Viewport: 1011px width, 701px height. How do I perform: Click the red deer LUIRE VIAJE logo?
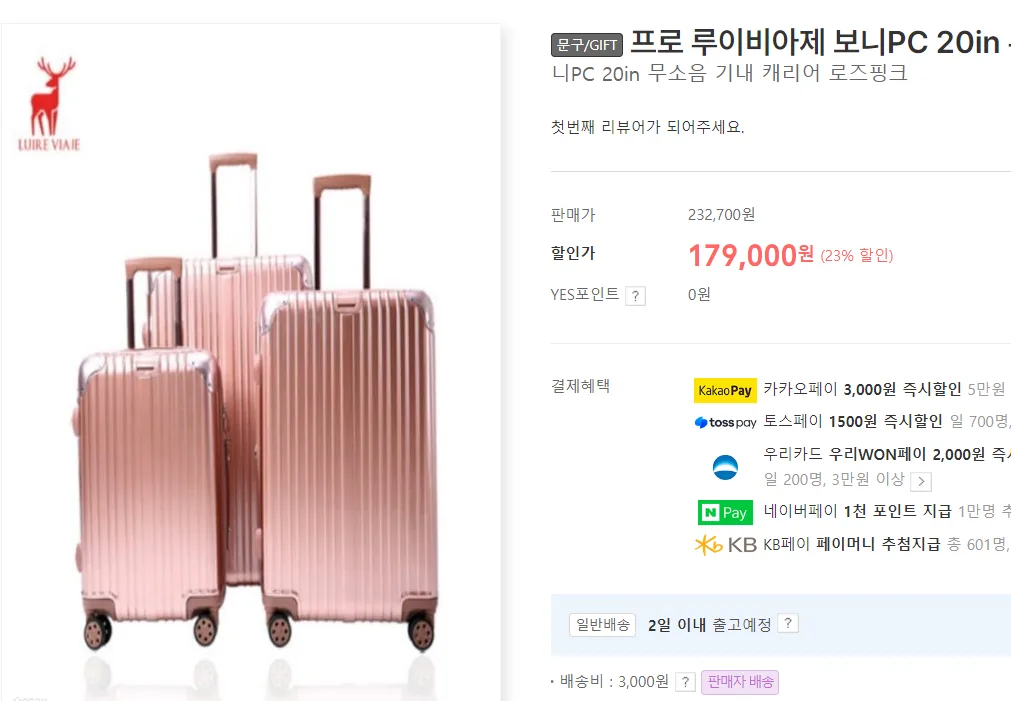(x=50, y=104)
